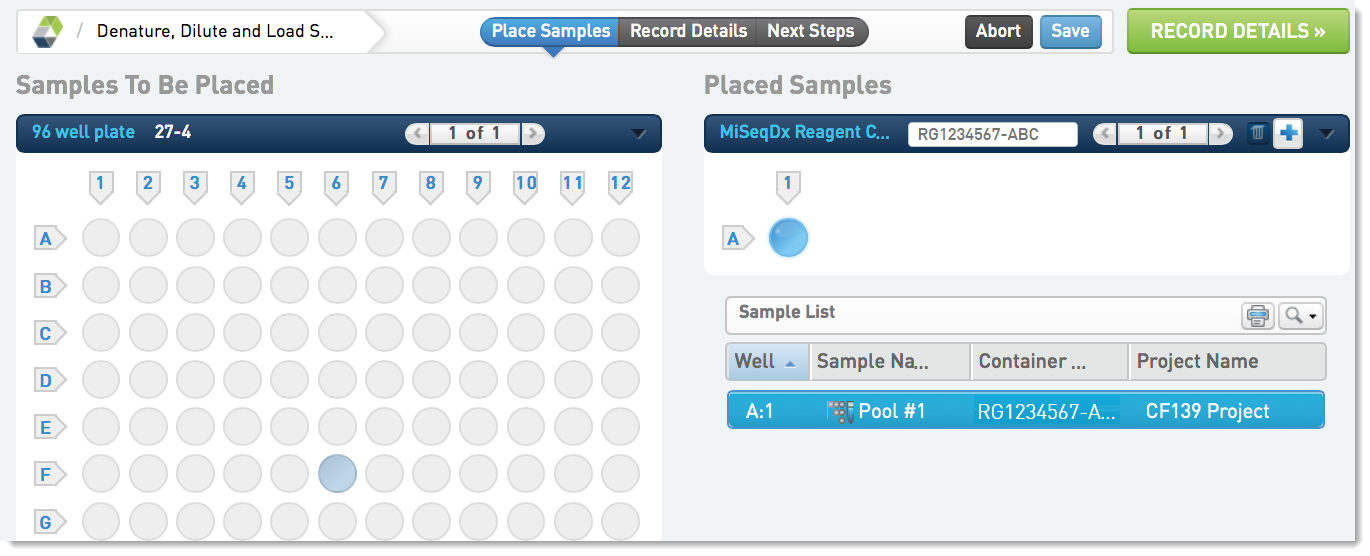
Task: Go to previous 96 well plate page
Action: coord(417,133)
